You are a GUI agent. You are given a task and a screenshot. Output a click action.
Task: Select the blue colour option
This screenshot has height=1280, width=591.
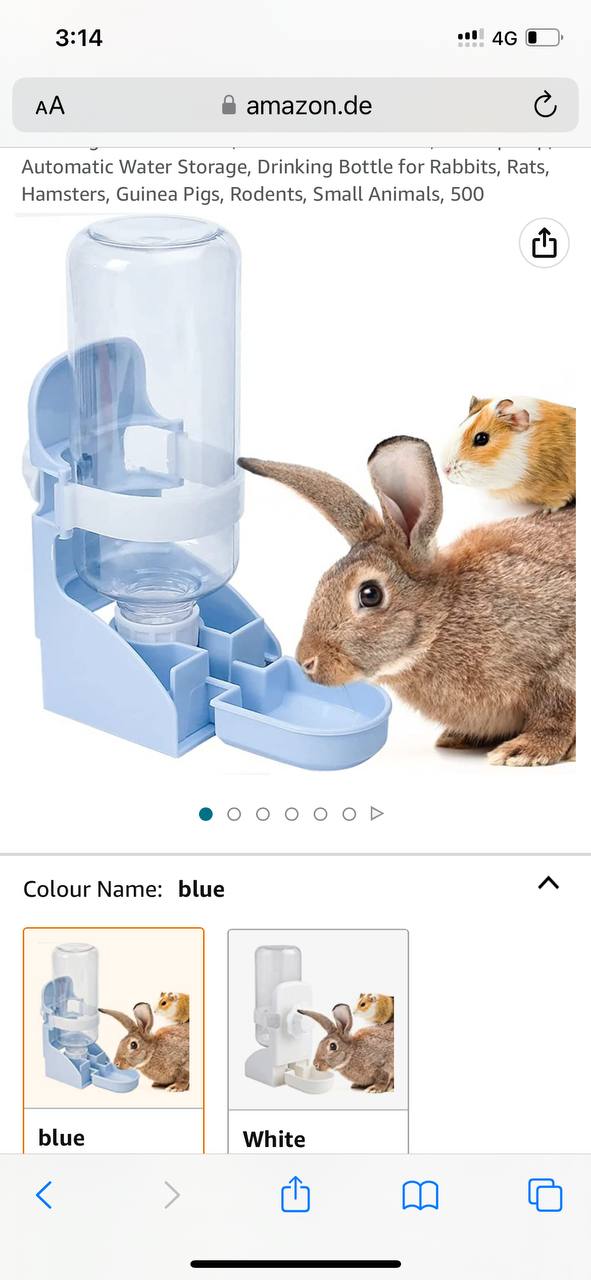click(114, 1040)
